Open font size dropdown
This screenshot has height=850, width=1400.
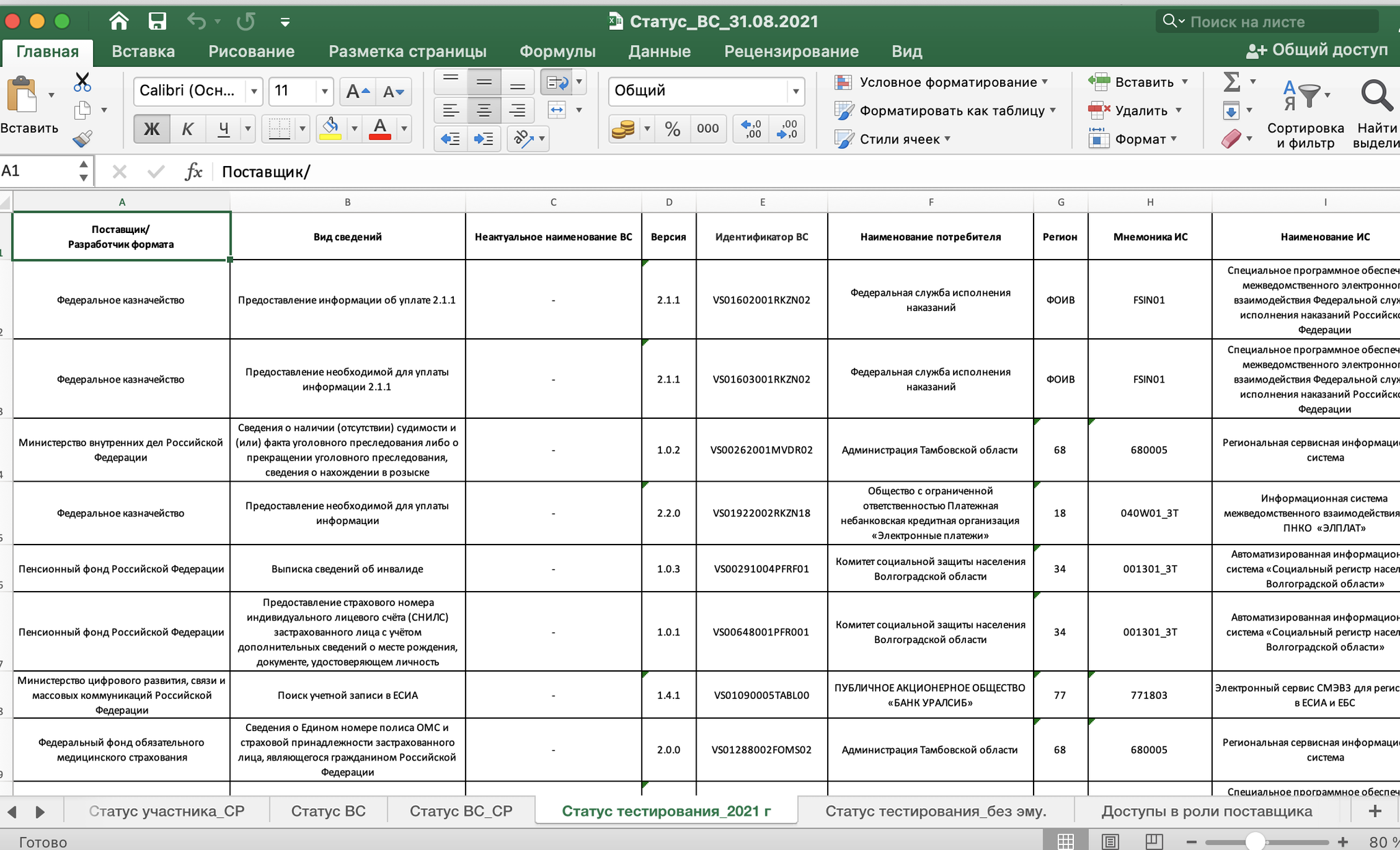pyautogui.click(x=325, y=91)
